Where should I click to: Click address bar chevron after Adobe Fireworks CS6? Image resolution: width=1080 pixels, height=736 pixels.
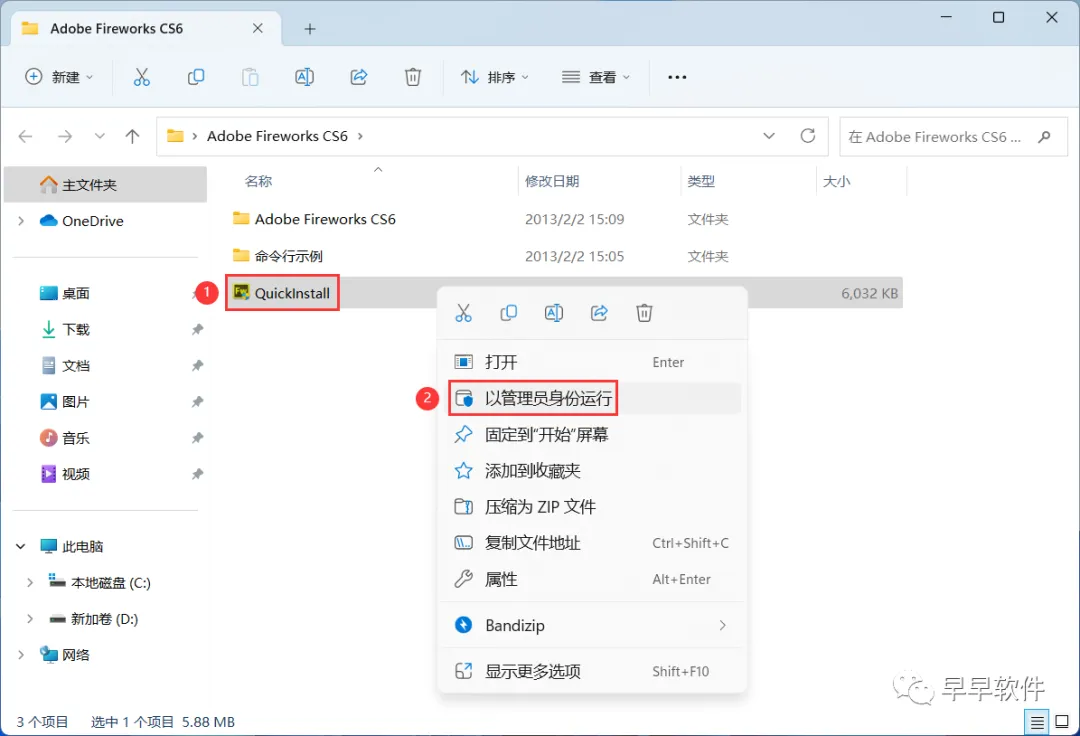click(360, 136)
